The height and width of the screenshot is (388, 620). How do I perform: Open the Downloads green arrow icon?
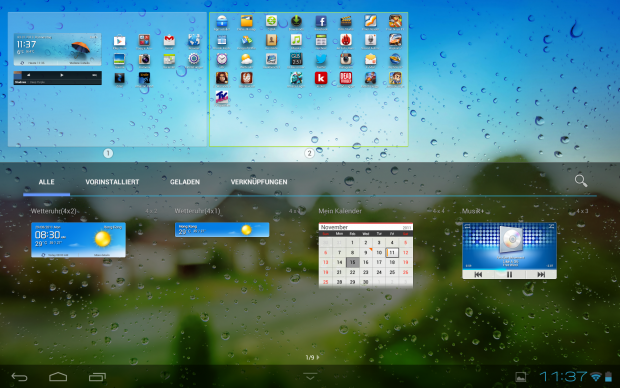point(296,21)
